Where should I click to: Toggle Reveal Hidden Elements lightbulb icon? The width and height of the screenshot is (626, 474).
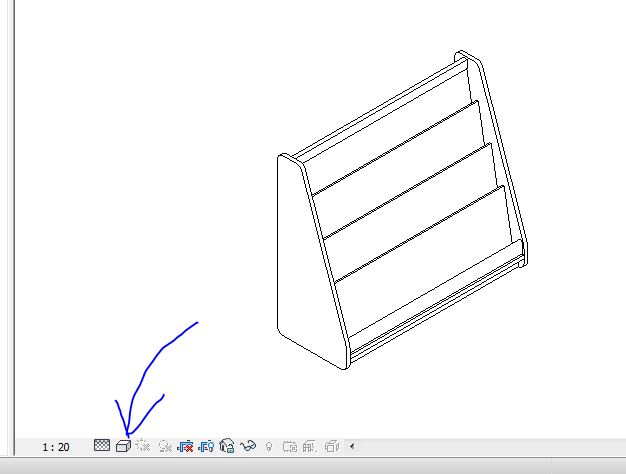tap(269, 446)
